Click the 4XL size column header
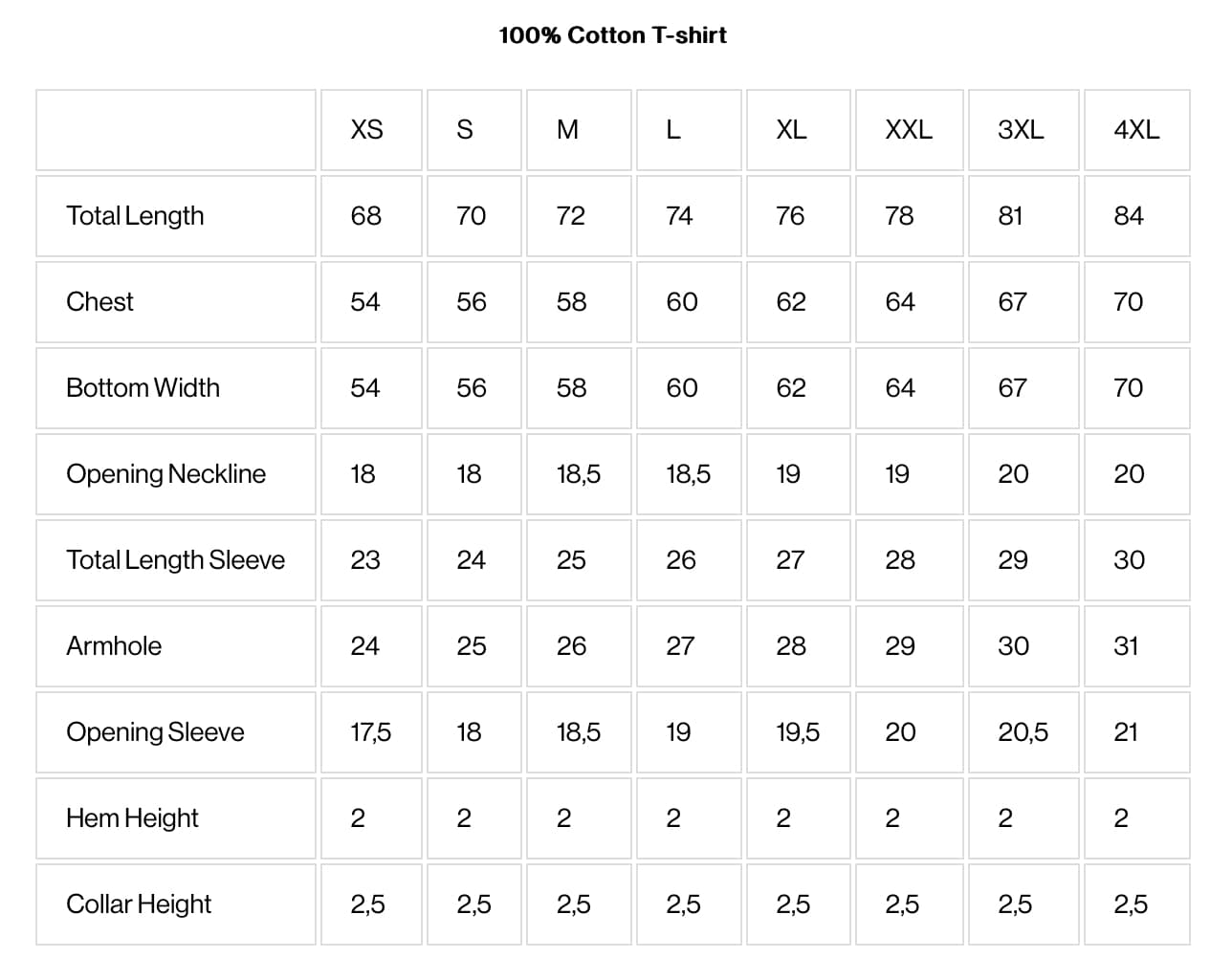The image size is (1232, 958). point(1136,130)
